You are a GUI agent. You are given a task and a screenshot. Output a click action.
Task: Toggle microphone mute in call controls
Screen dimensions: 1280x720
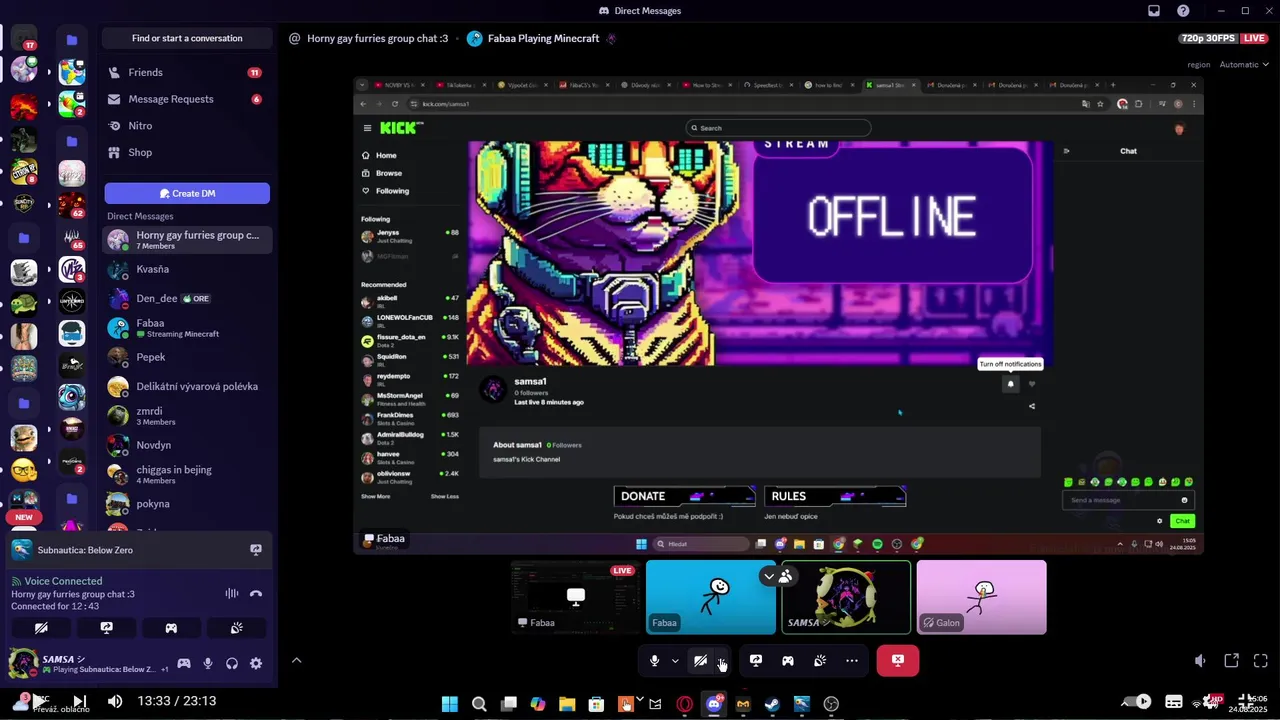[654, 661]
